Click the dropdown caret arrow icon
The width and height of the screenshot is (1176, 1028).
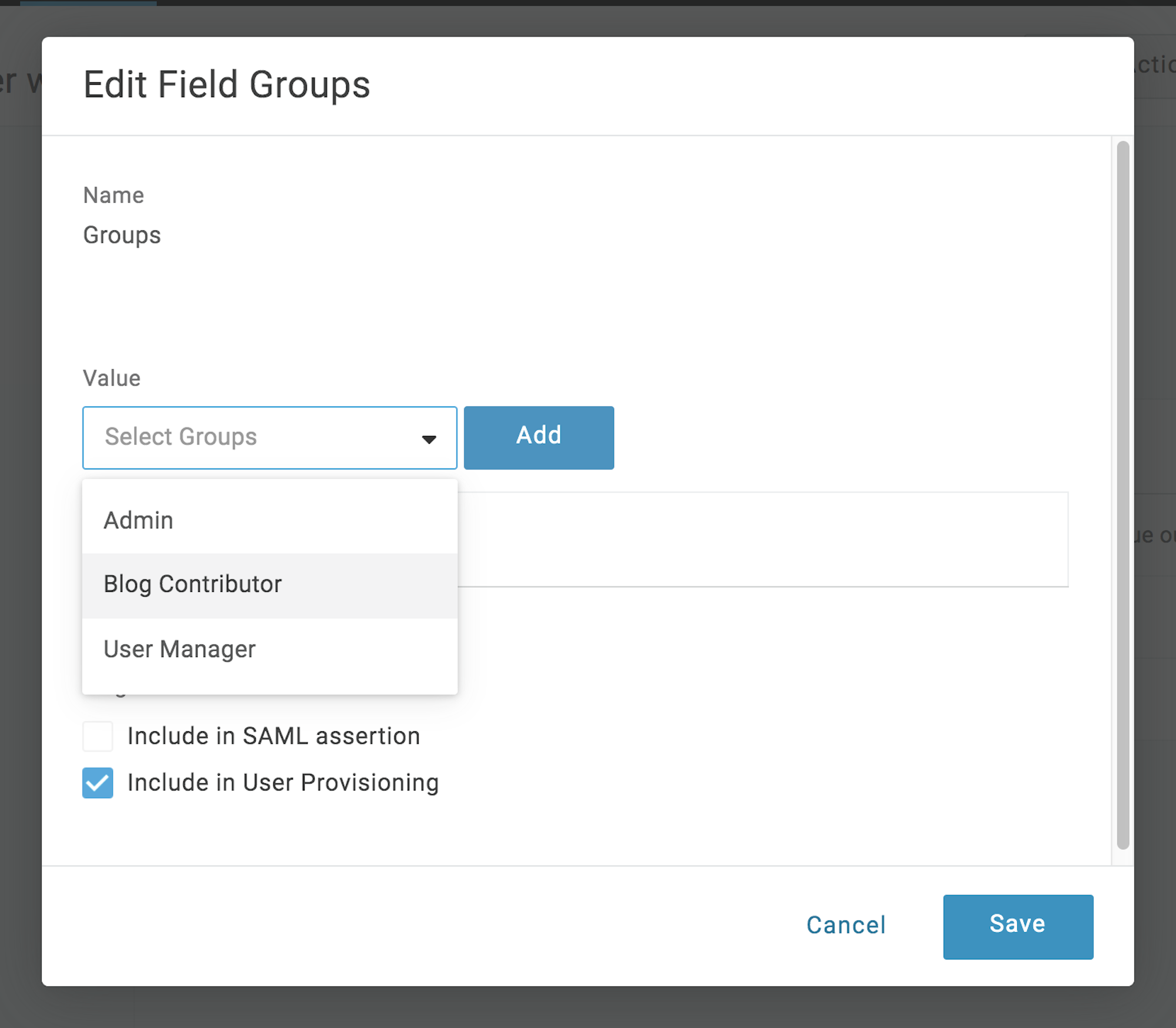point(429,439)
